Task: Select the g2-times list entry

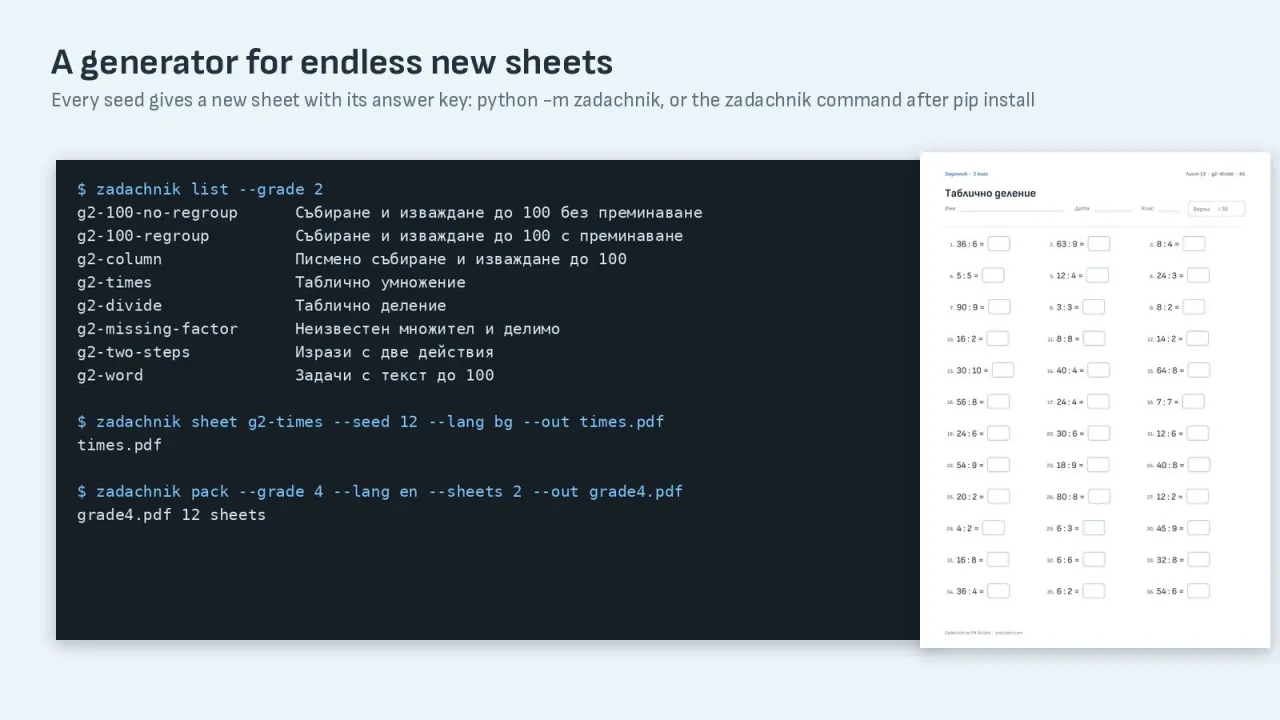Action: point(271,282)
